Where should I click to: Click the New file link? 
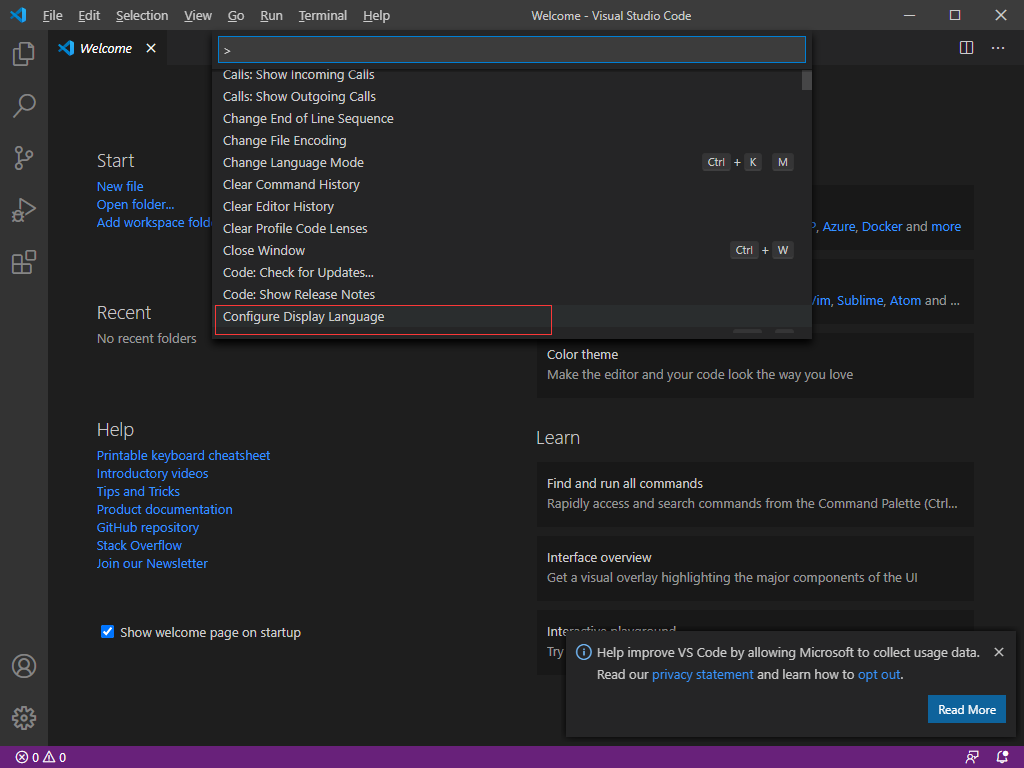click(x=120, y=186)
